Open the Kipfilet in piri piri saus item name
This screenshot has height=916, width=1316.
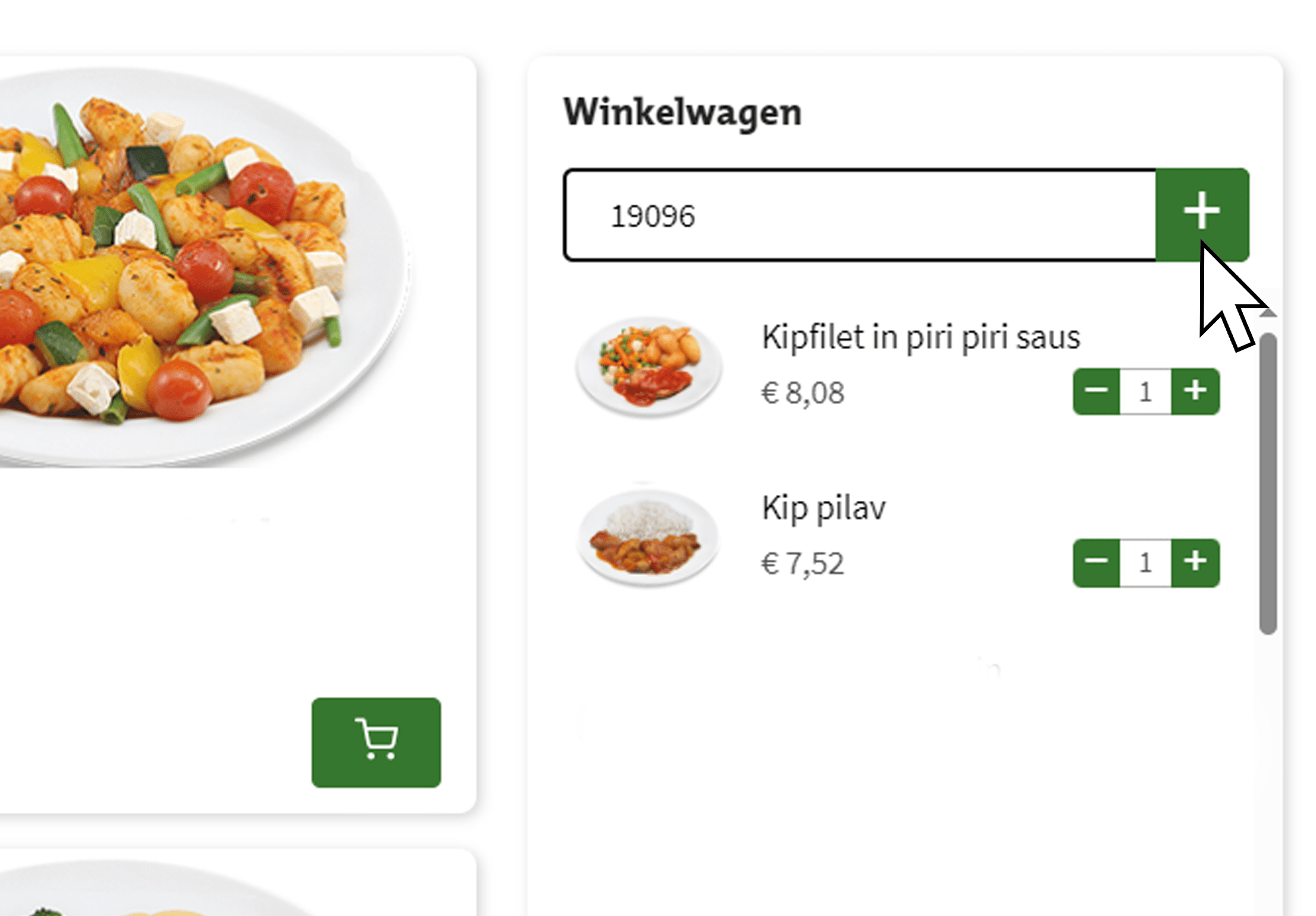coord(922,337)
